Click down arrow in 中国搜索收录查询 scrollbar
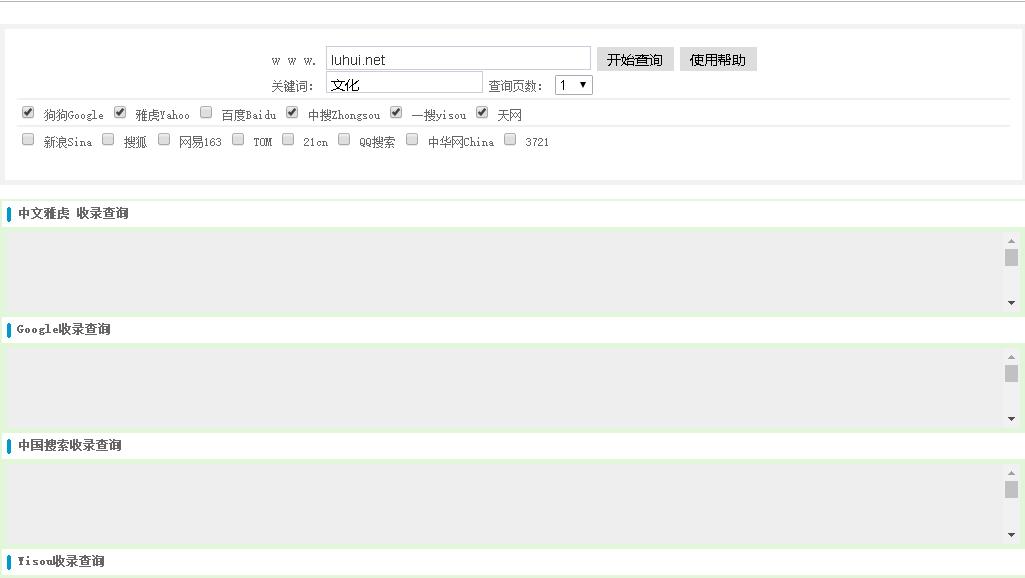The width and height of the screenshot is (1025, 578). pos(1011,534)
